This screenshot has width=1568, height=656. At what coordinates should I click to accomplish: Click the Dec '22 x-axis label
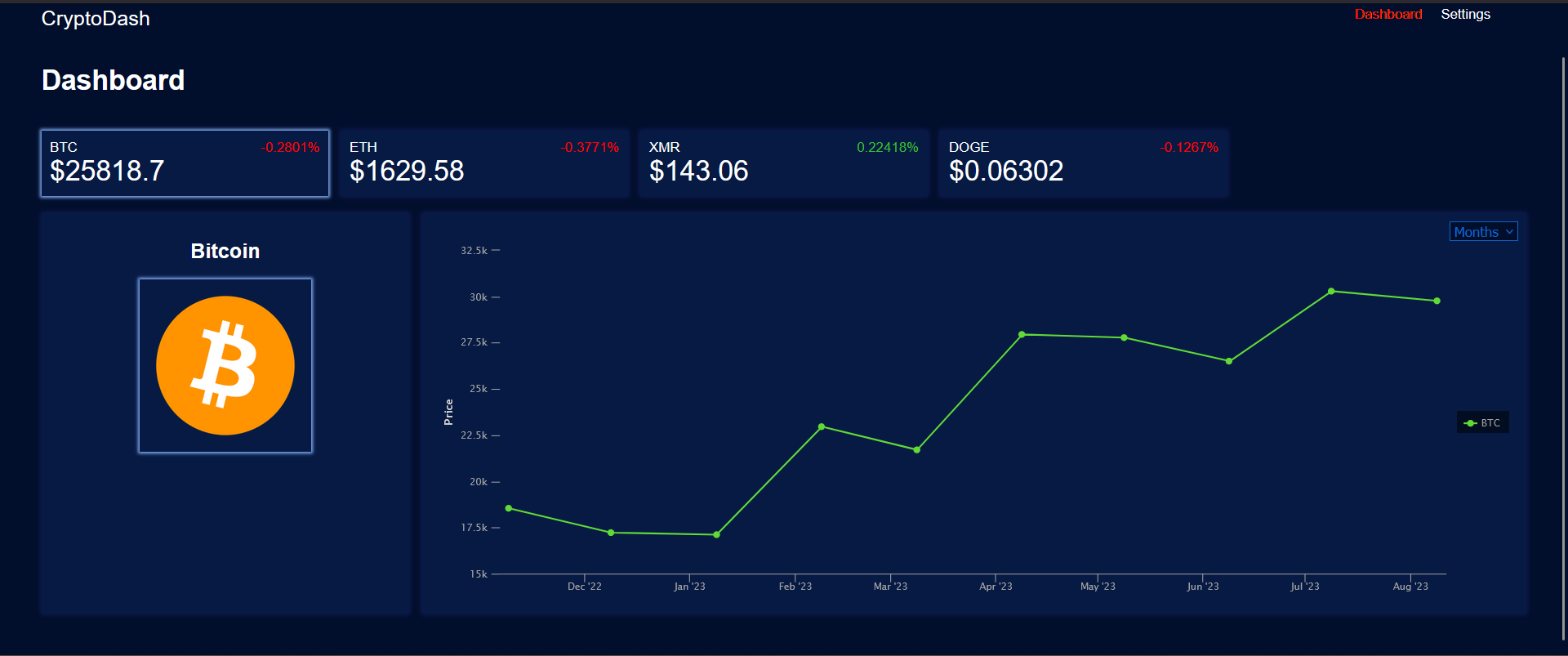(x=585, y=587)
